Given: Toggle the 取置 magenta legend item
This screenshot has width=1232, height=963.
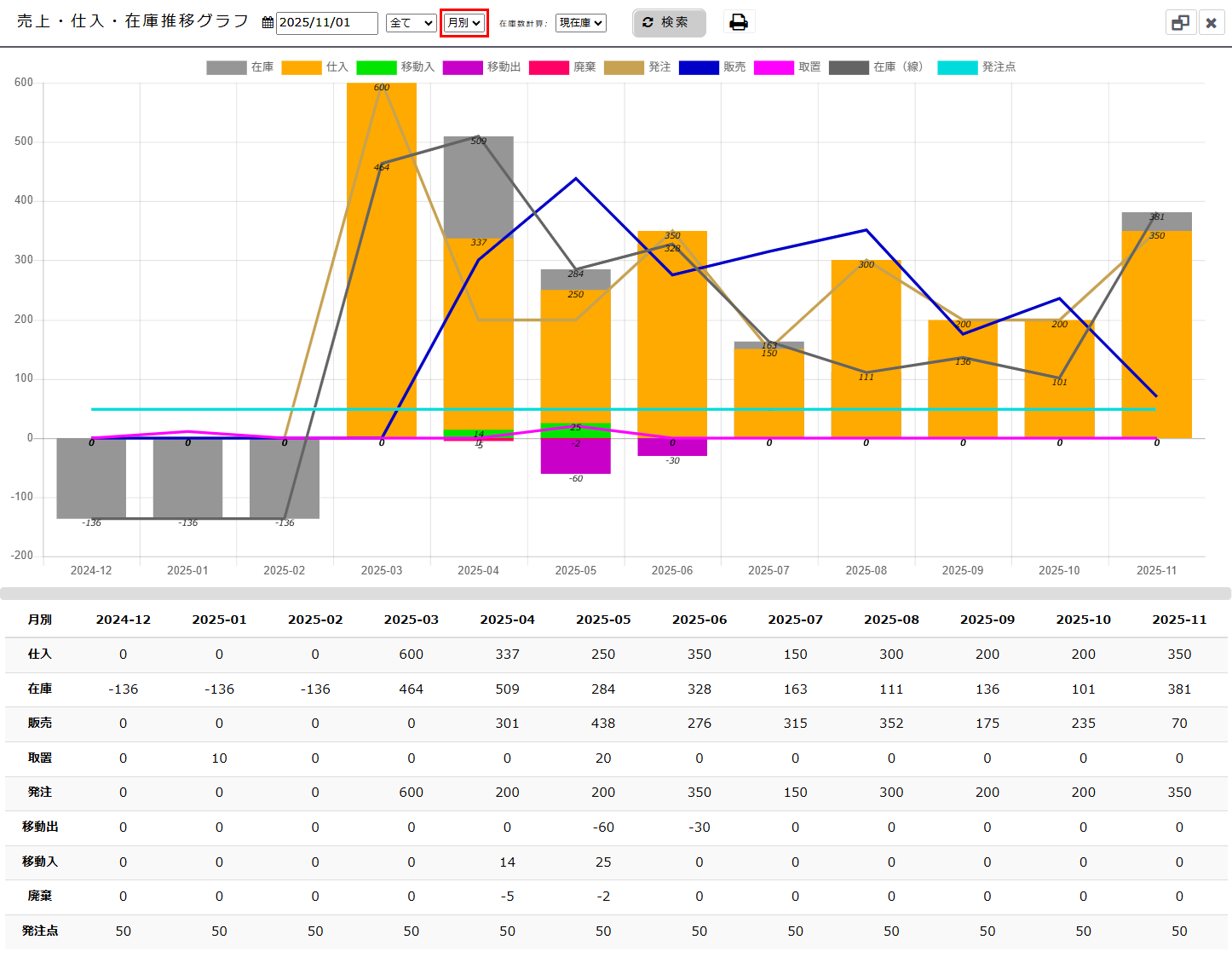Looking at the screenshot, I should 787,67.
